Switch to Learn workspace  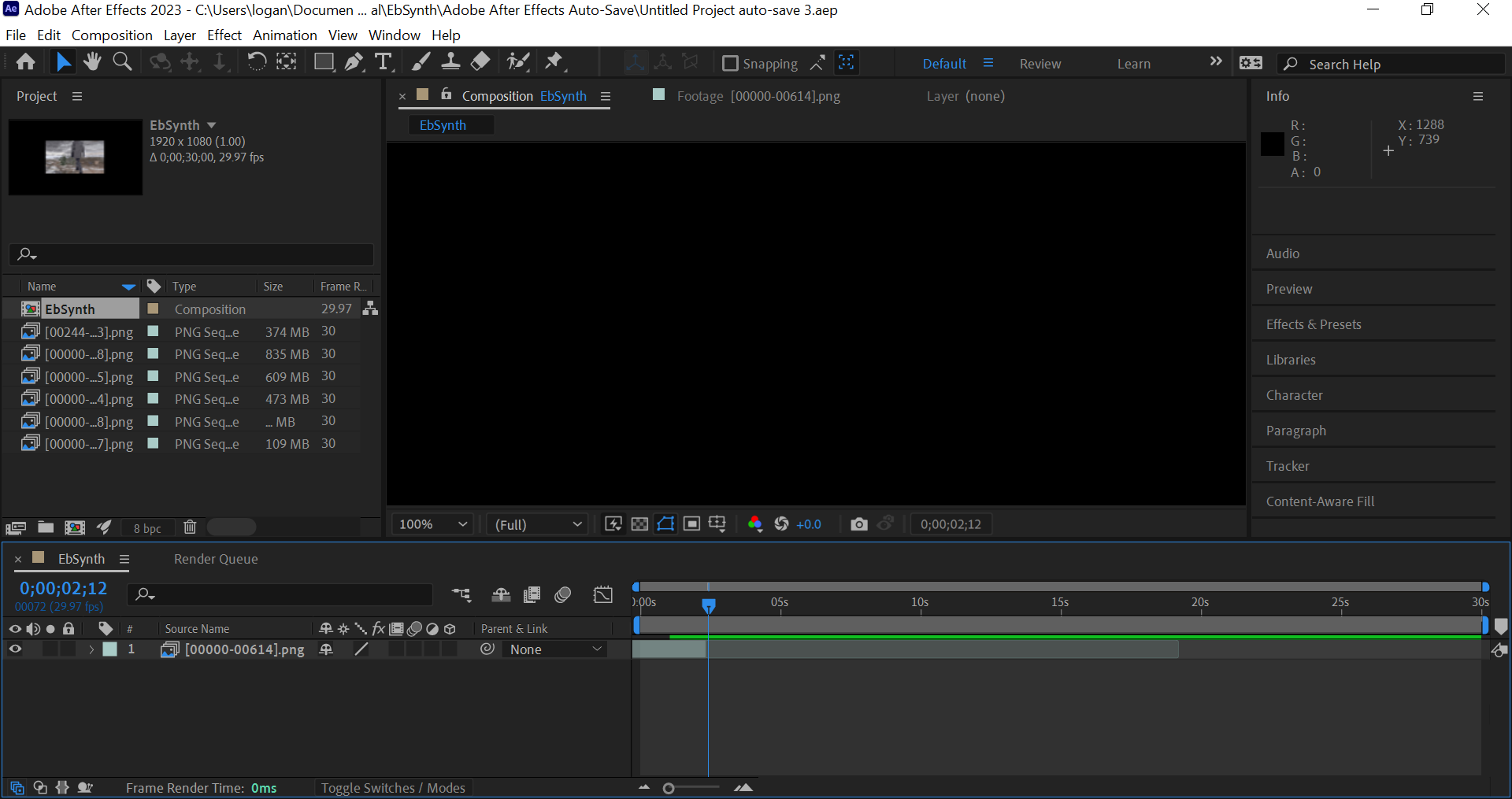point(1133,64)
